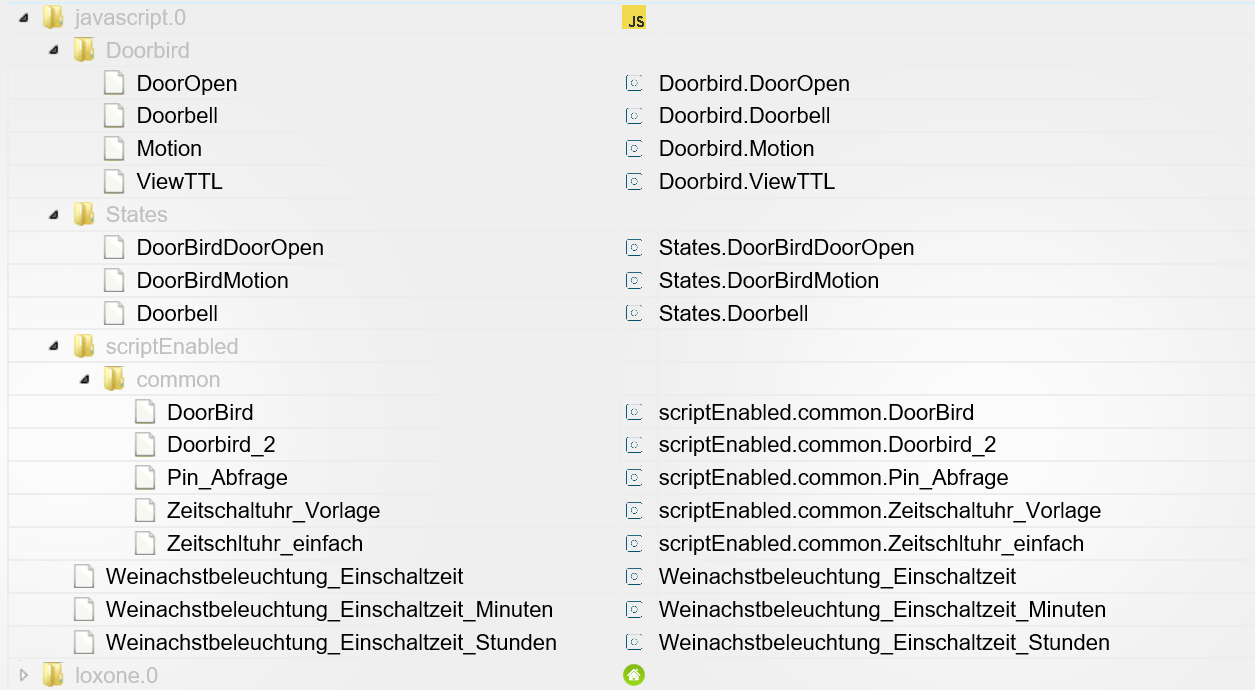Collapse the javascript.0 tree node
Image resolution: width=1255 pixels, height=690 pixels.
click(x=24, y=18)
